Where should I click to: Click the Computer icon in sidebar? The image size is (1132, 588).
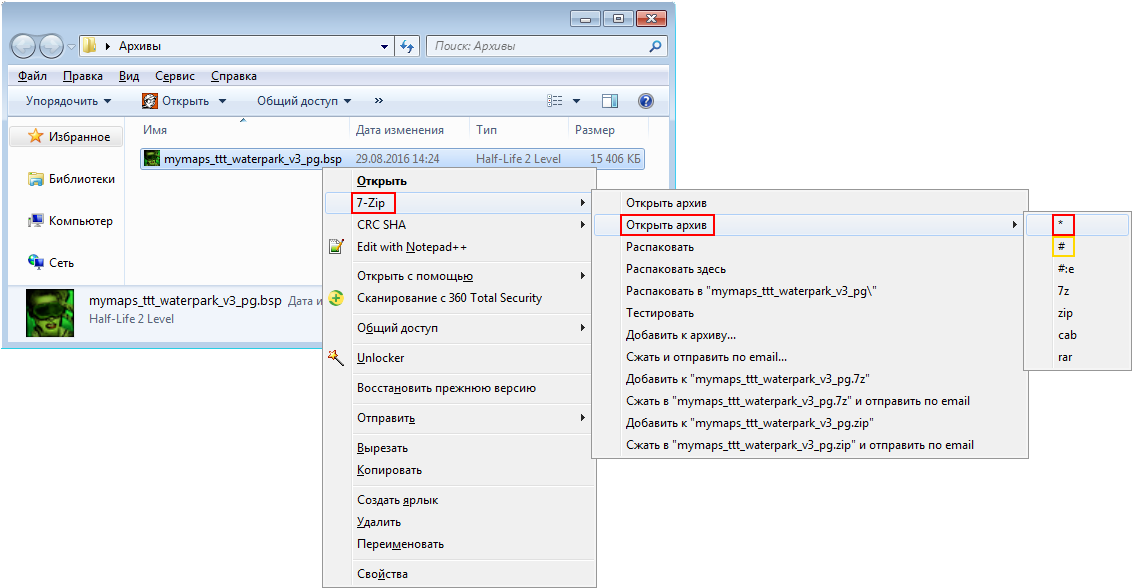click(35, 220)
